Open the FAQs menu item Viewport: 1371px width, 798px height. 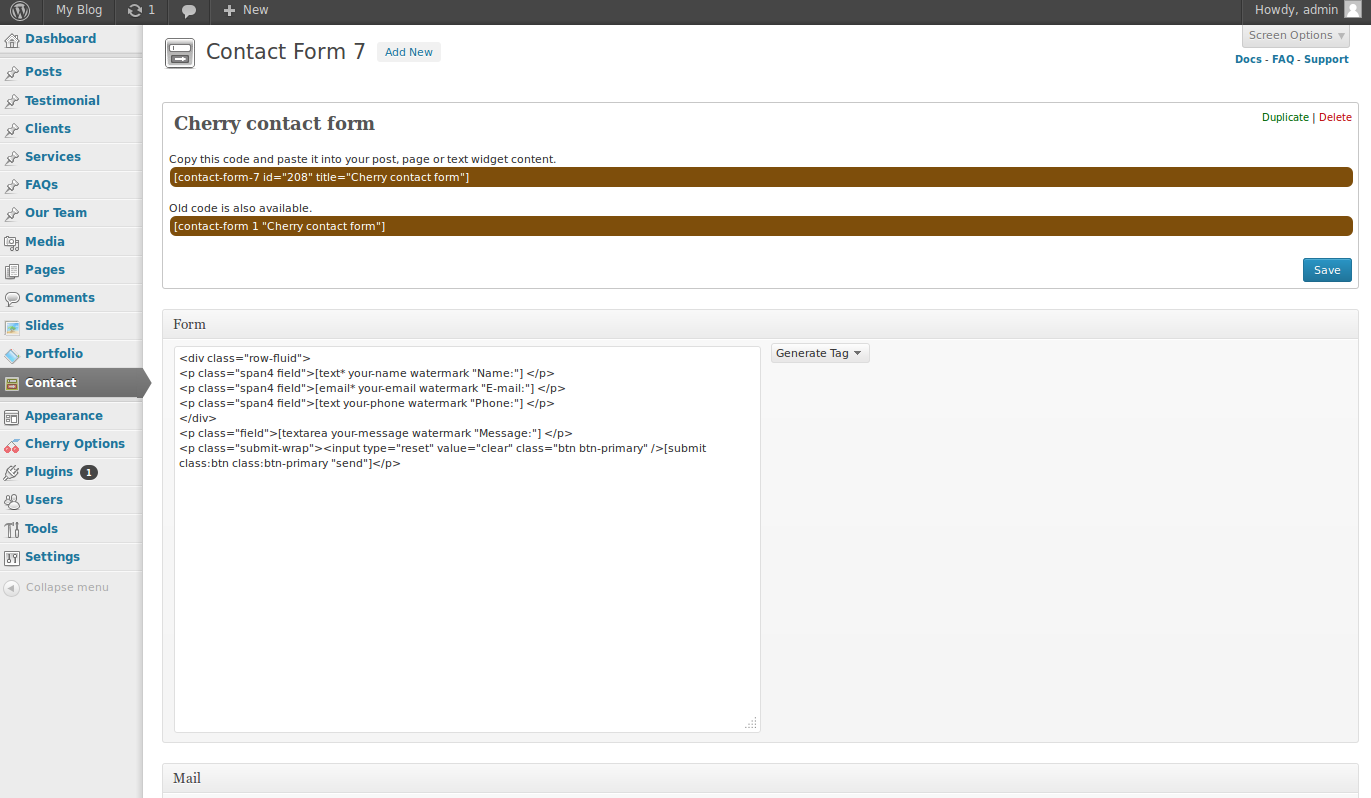[x=42, y=184]
